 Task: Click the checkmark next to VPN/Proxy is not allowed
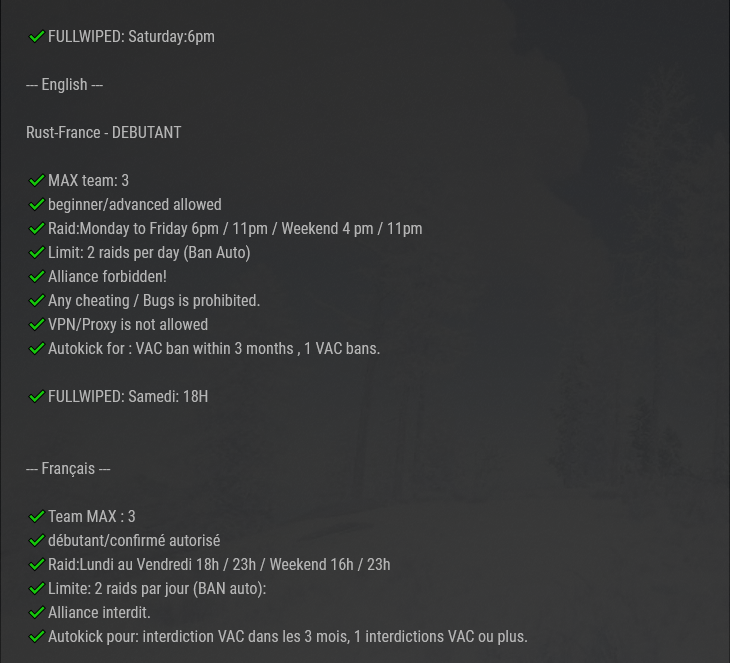[x=36, y=325]
